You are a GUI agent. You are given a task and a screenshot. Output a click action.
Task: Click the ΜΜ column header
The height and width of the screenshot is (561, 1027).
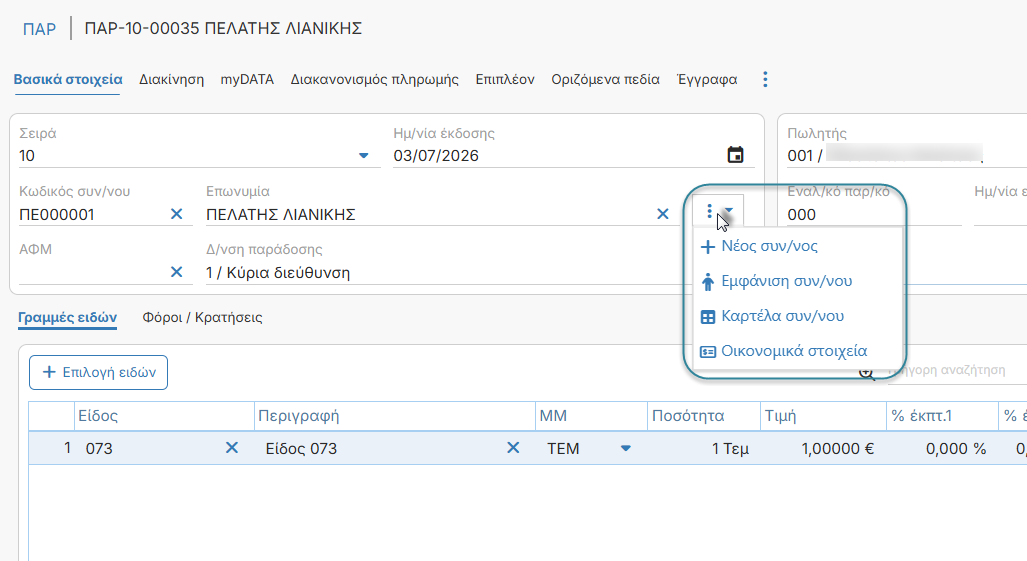(591, 416)
